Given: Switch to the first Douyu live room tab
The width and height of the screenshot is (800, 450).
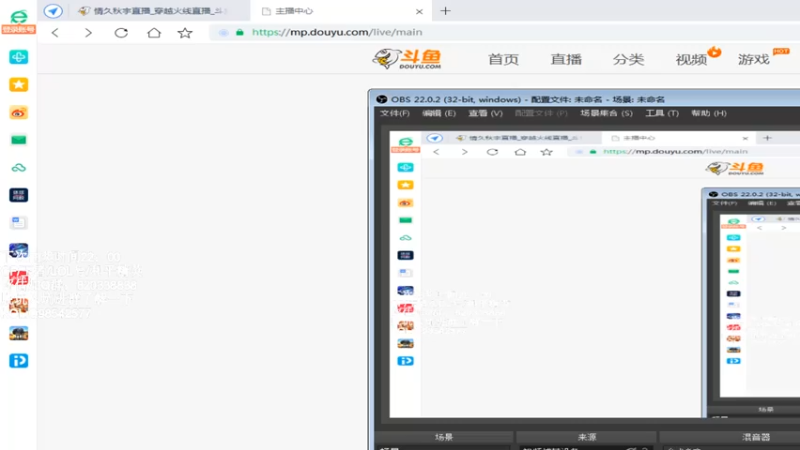Looking at the screenshot, I should (153, 11).
